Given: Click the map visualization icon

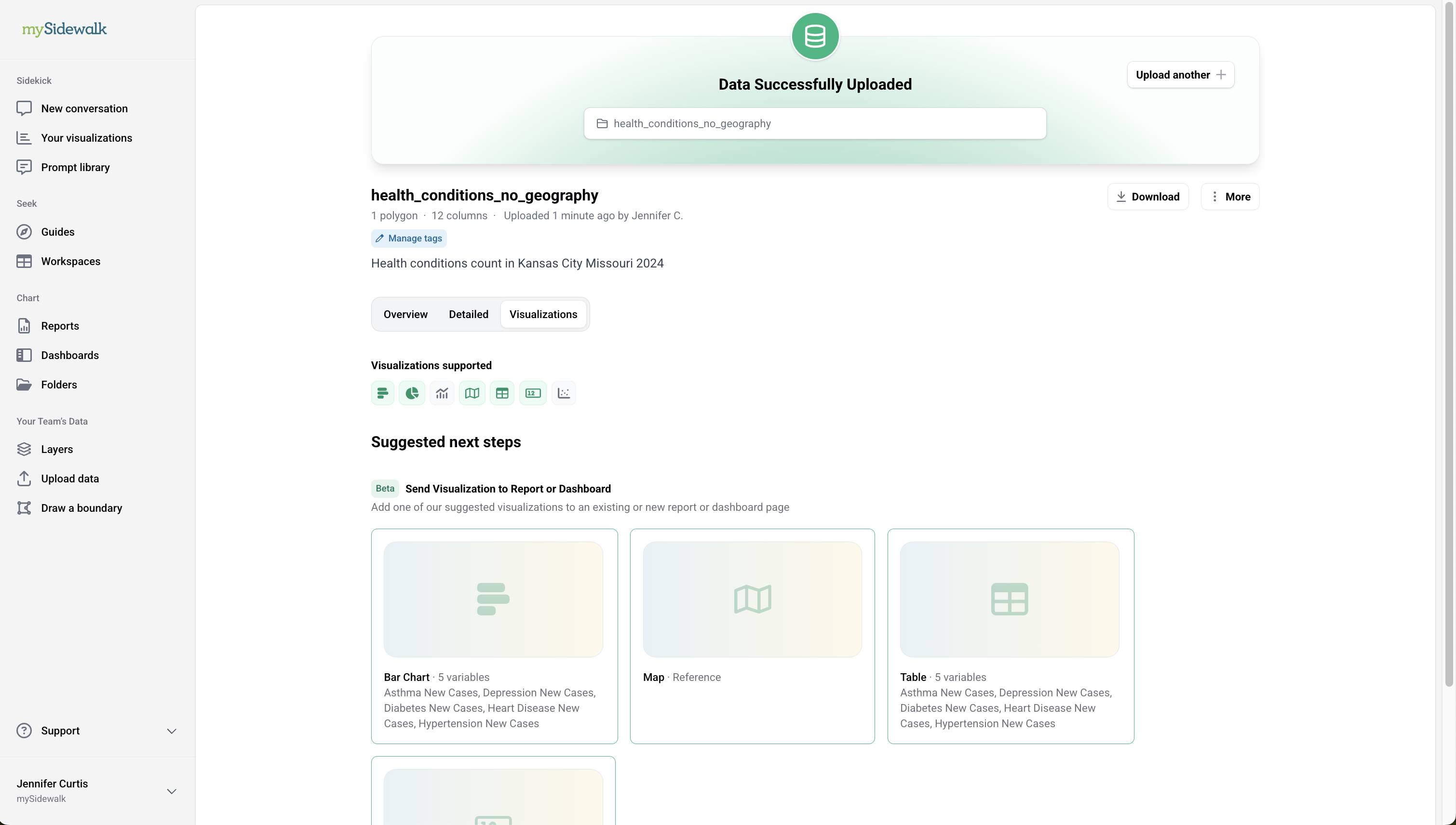Looking at the screenshot, I should [x=472, y=393].
